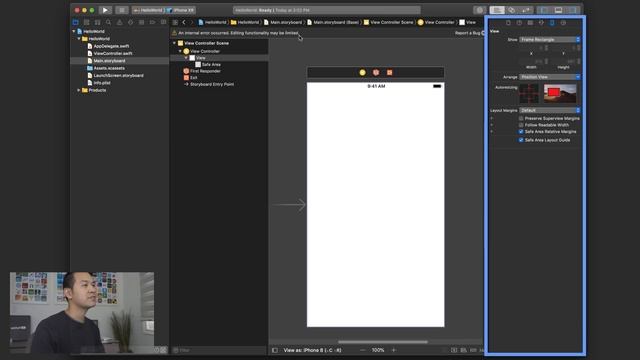Open the Debug navigator
Screen dimensions: 640x360
click(142, 22)
